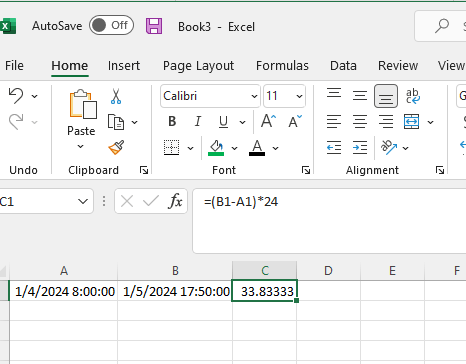Apply the Borders icon

[x=171, y=147]
